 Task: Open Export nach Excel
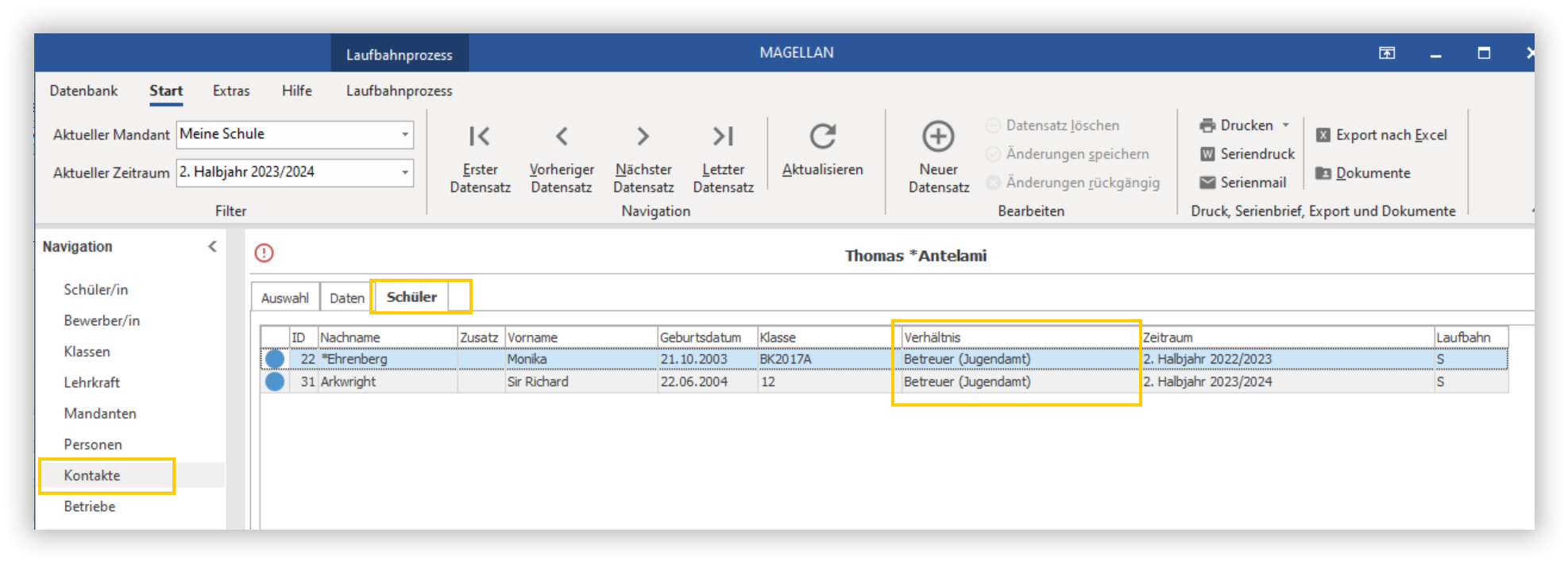click(x=1381, y=135)
